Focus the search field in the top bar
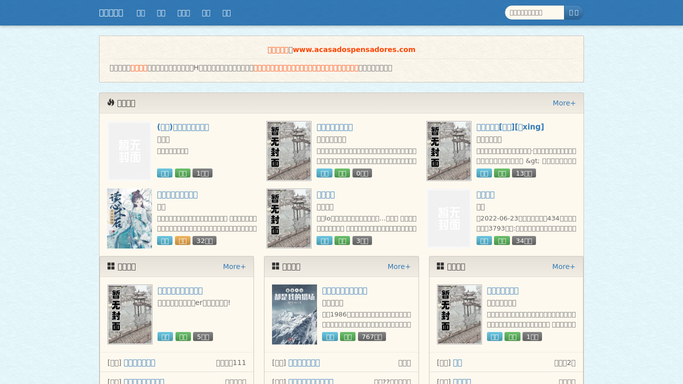The image size is (683, 384). [534, 13]
